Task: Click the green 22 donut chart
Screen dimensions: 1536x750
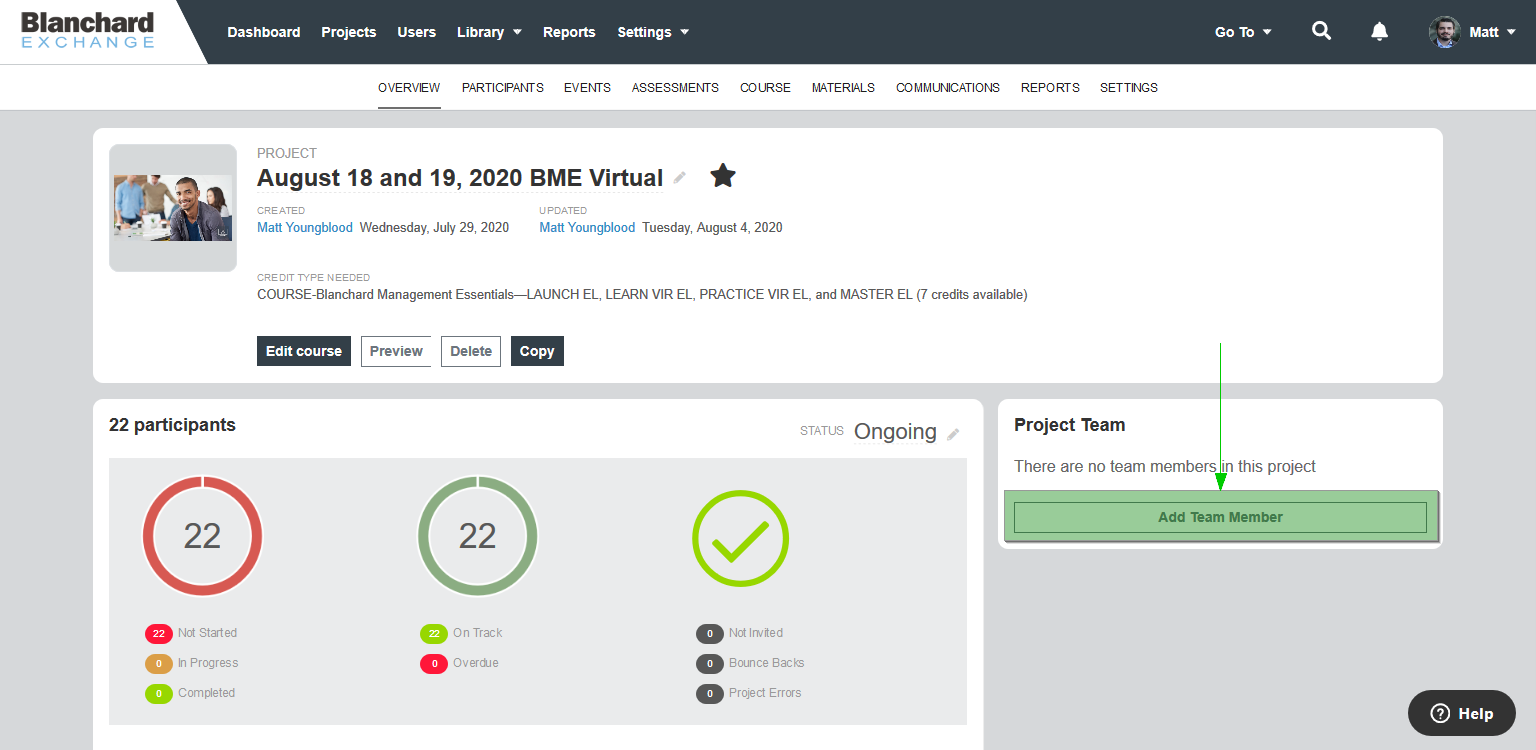Action: click(x=477, y=536)
